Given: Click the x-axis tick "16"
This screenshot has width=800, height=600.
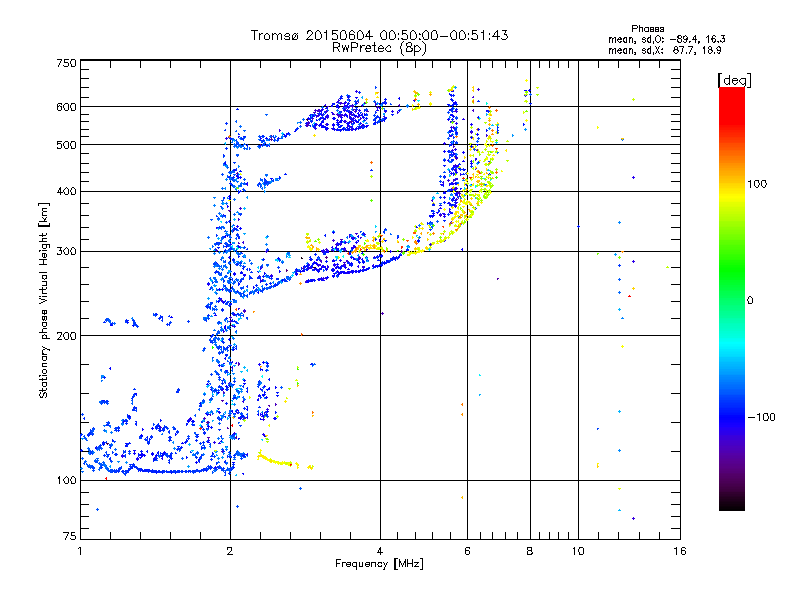Looking at the screenshot, I should [x=680, y=551].
